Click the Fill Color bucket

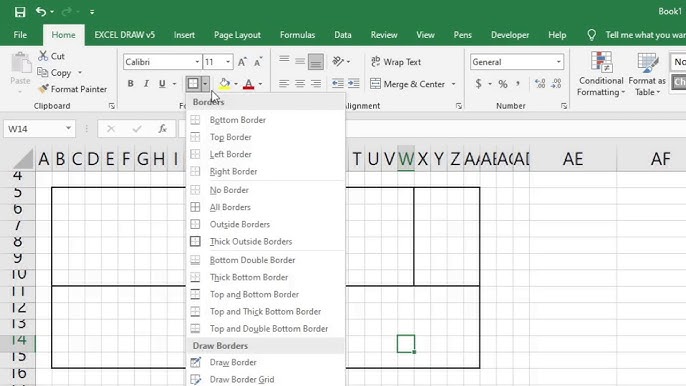[x=224, y=84]
